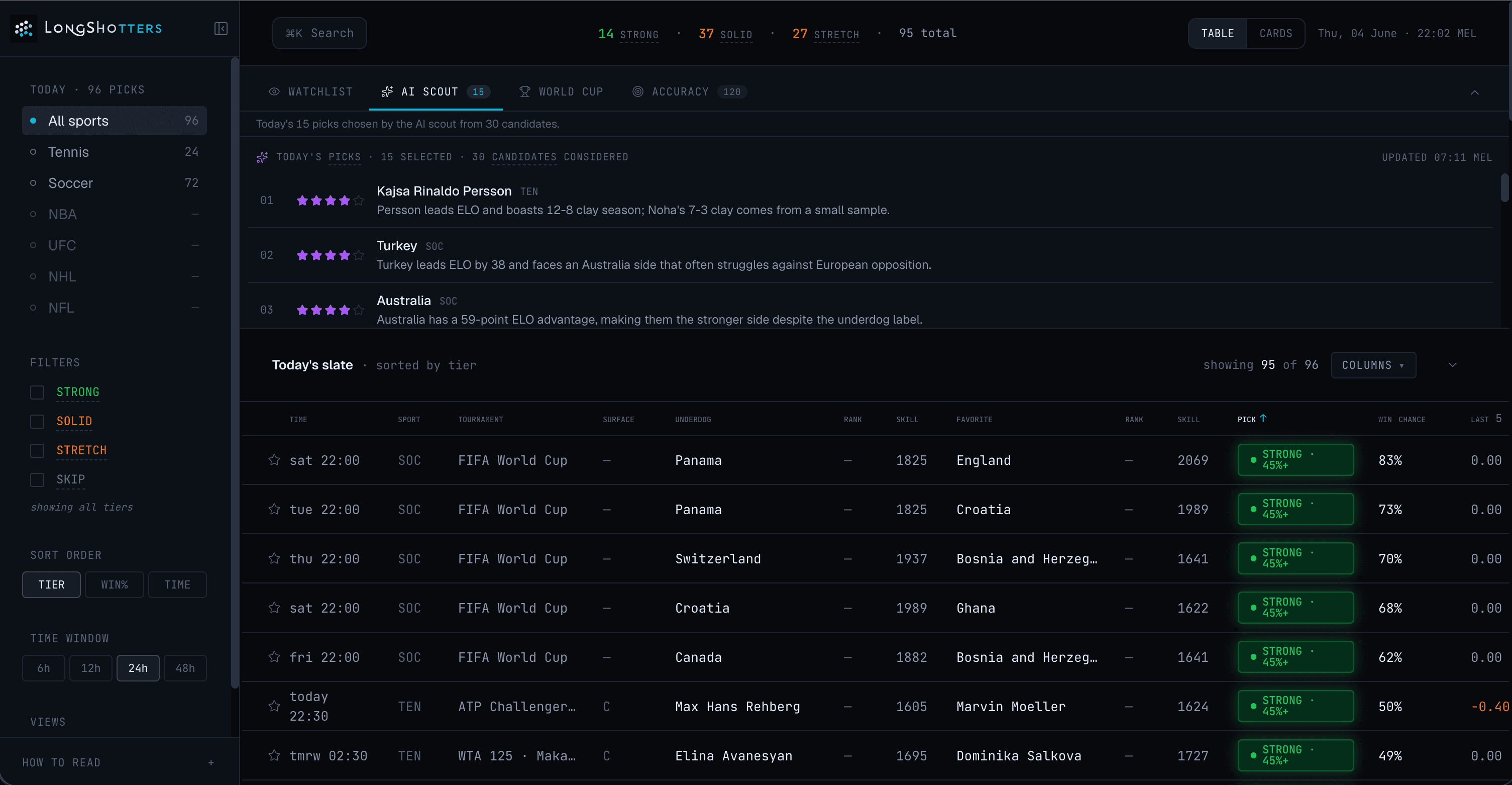The image size is (1512, 785).
Task: Click the star rating for Kajsa Rinaldo Persson
Action: pos(331,201)
